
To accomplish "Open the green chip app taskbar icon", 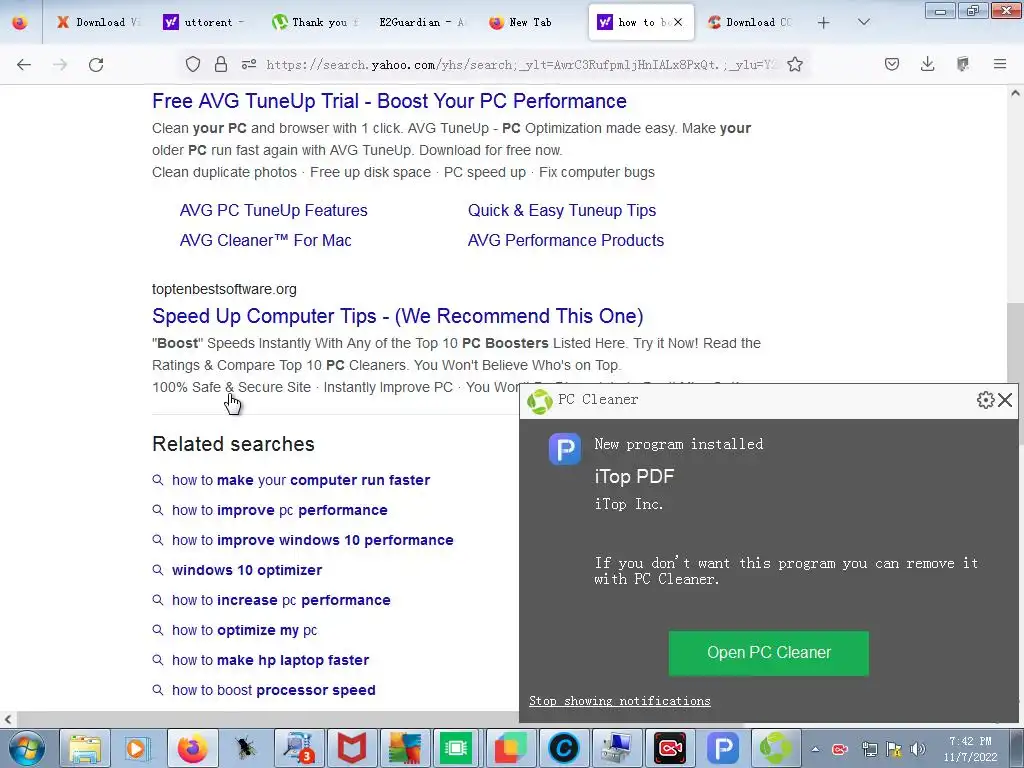I will pyautogui.click(x=456, y=748).
